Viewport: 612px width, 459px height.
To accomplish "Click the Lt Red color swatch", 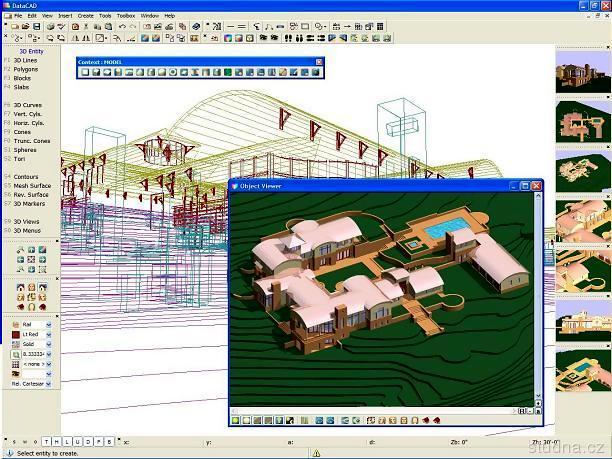I will tap(14, 335).
